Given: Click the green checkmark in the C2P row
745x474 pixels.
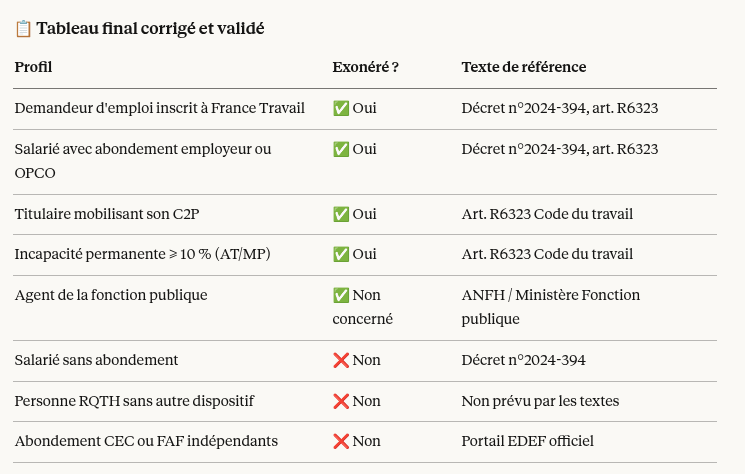Looking at the screenshot, I should pyautogui.click(x=341, y=214).
